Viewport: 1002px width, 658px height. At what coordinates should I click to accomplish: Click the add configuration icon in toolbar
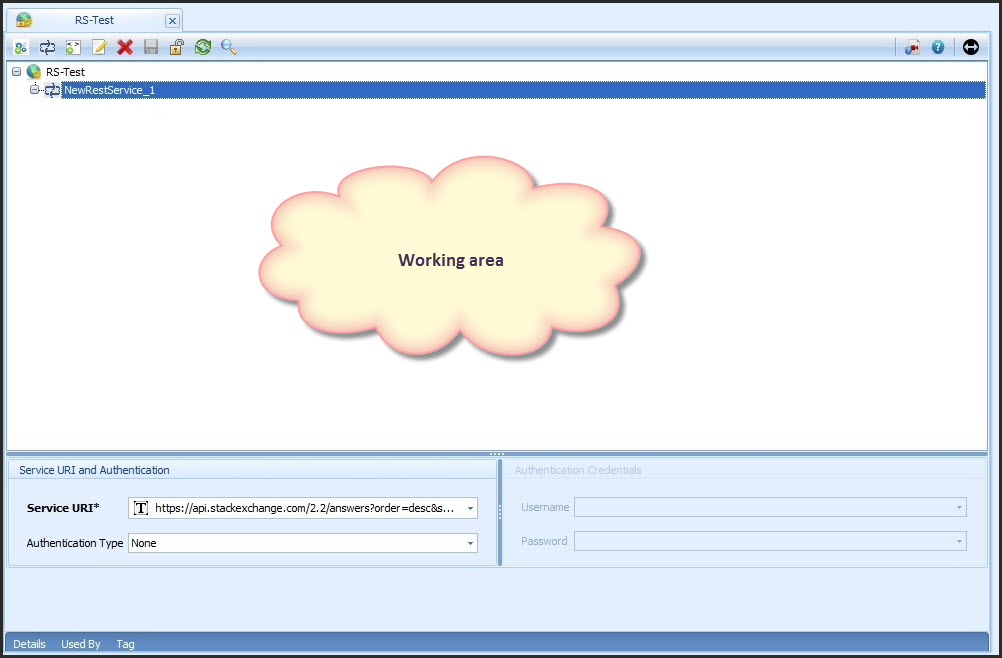pyautogui.click(x=20, y=47)
